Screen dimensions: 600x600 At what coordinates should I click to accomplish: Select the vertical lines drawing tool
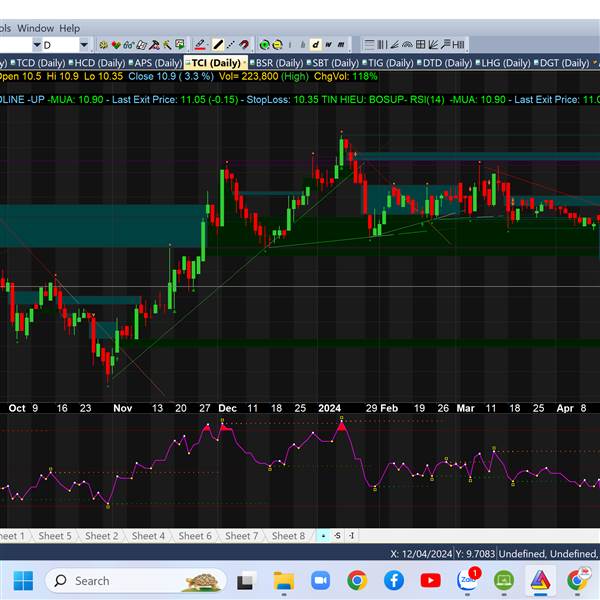coord(382,45)
